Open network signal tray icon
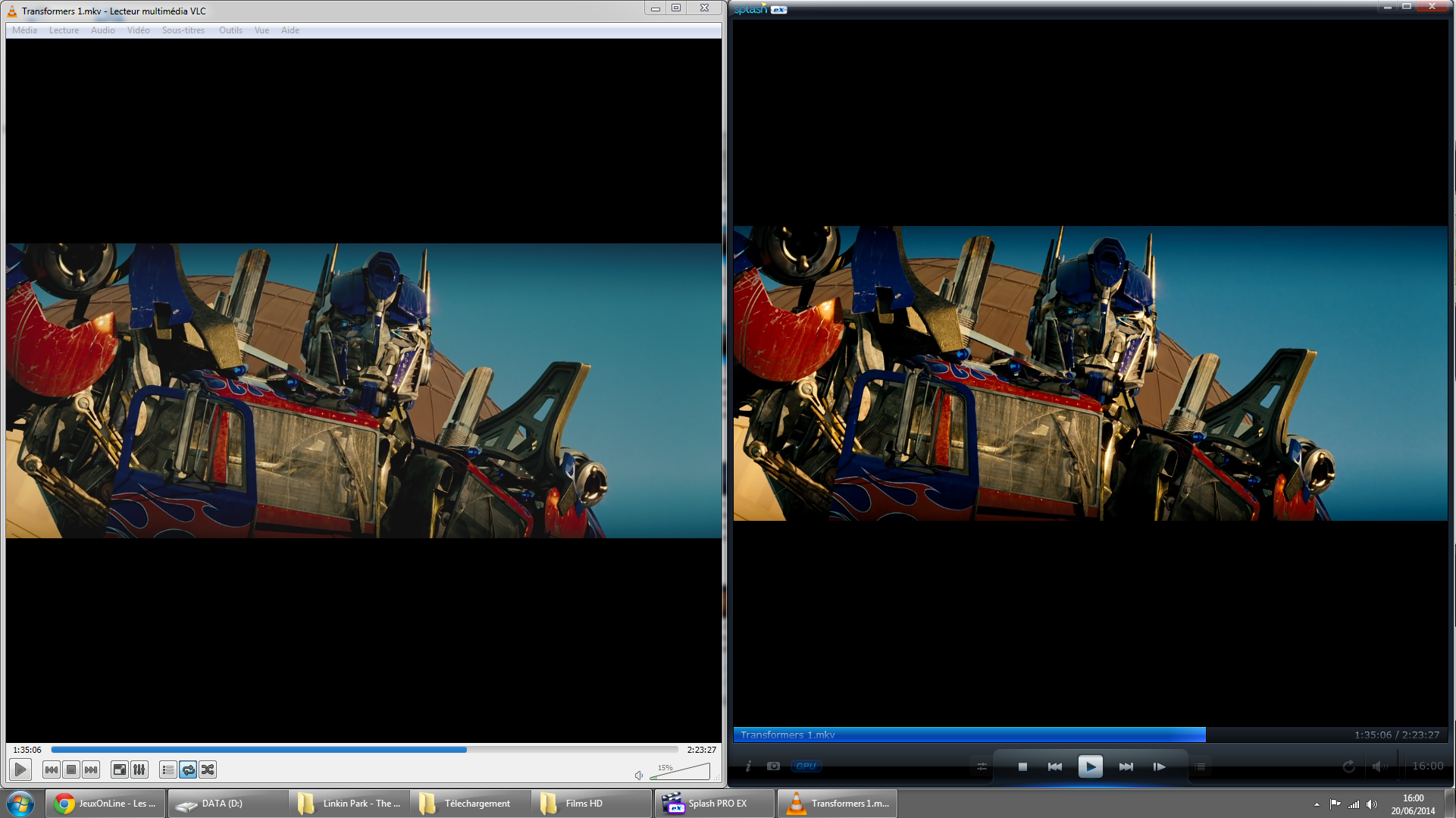 coord(1354,804)
